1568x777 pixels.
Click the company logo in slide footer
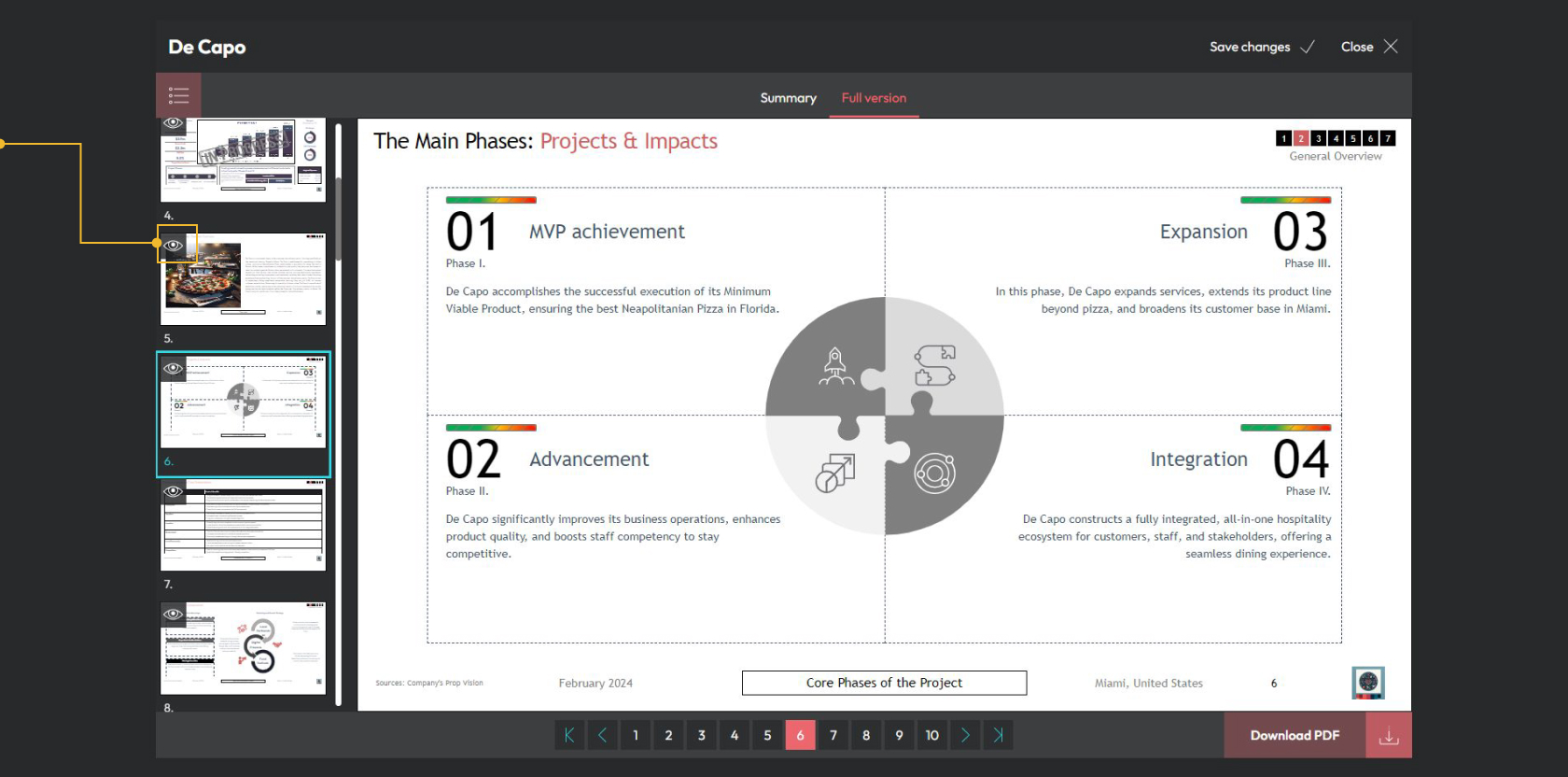pyautogui.click(x=1368, y=683)
